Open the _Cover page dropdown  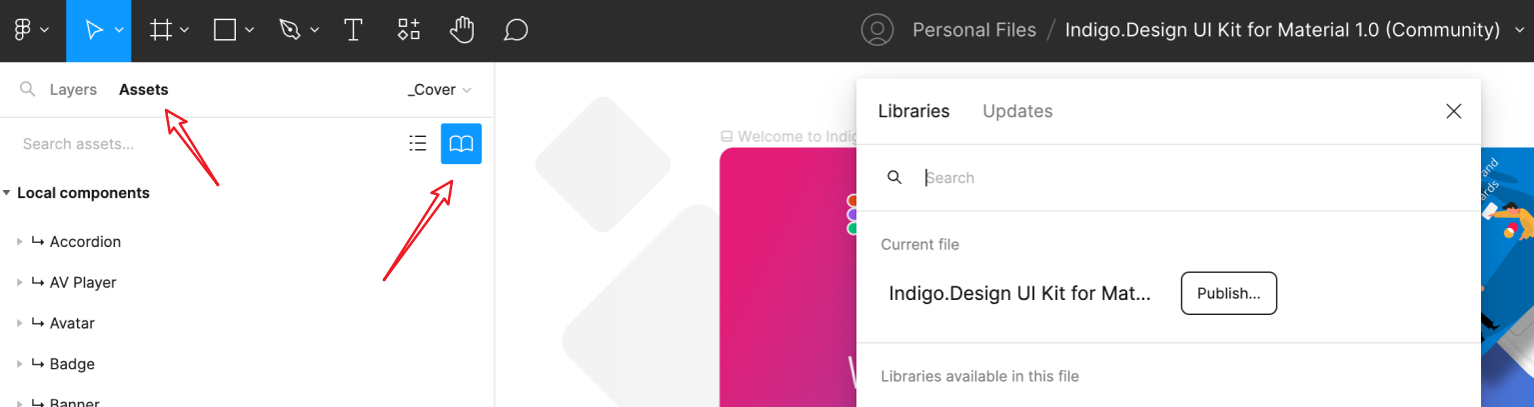[x=439, y=90]
